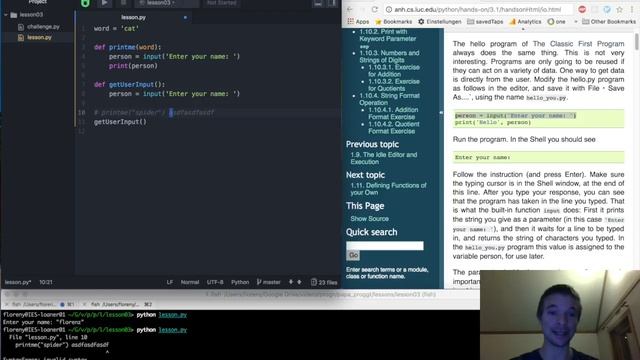
Task: Click the green power icon in Atom toolbar
Action: [85, 3]
